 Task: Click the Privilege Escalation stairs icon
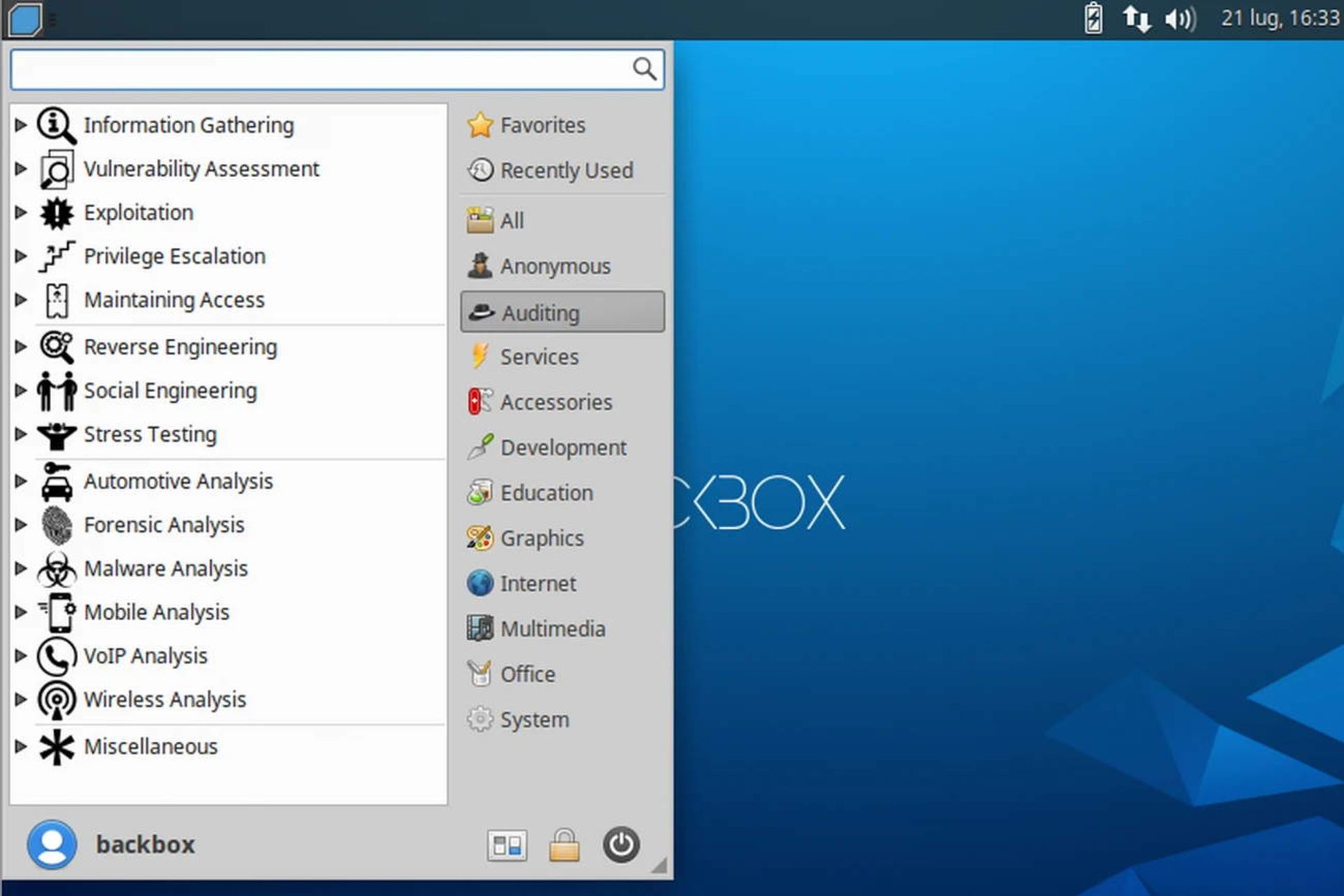(x=57, y=256)
